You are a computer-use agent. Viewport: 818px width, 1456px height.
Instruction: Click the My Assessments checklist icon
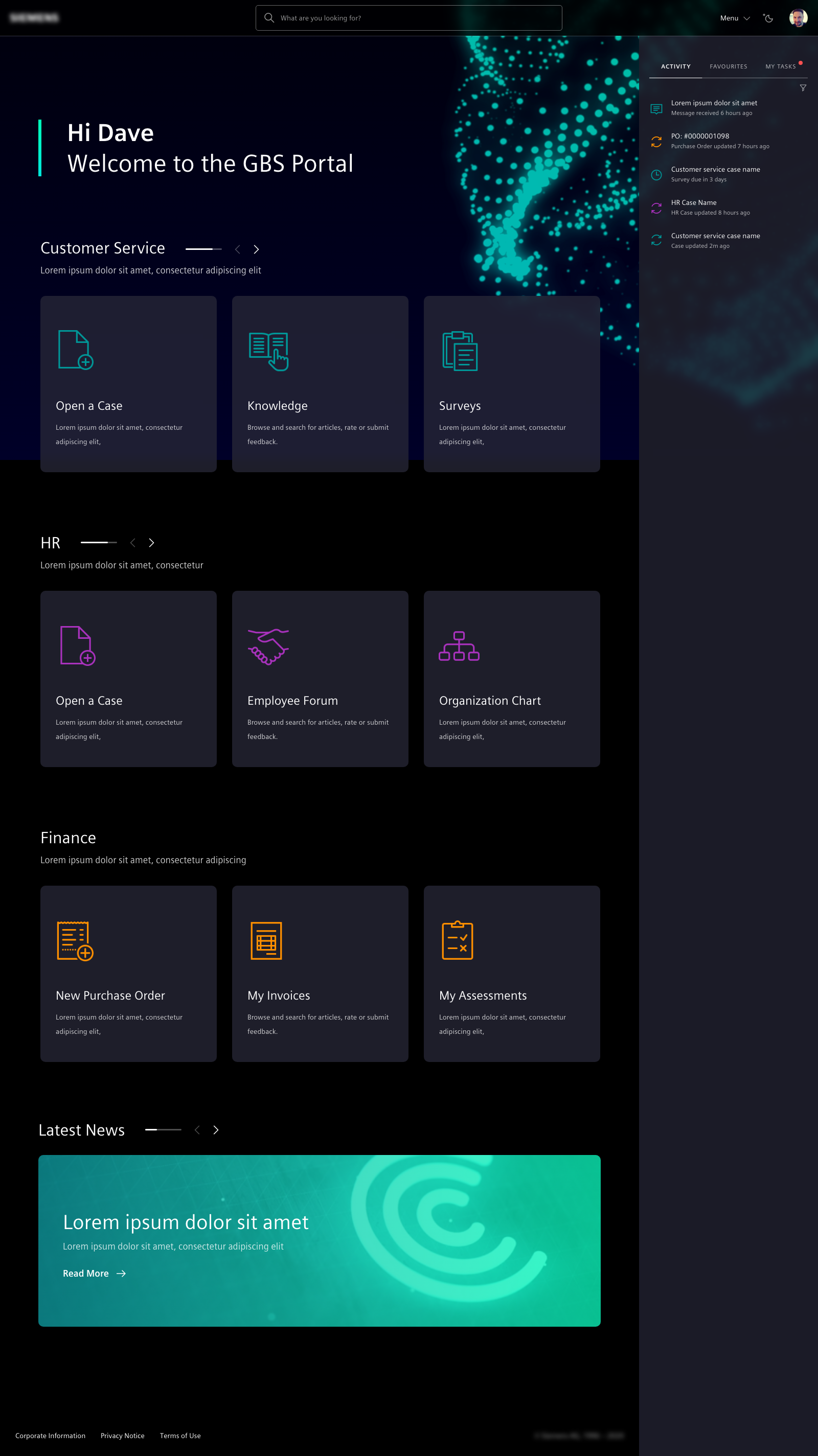click(458, 940)
